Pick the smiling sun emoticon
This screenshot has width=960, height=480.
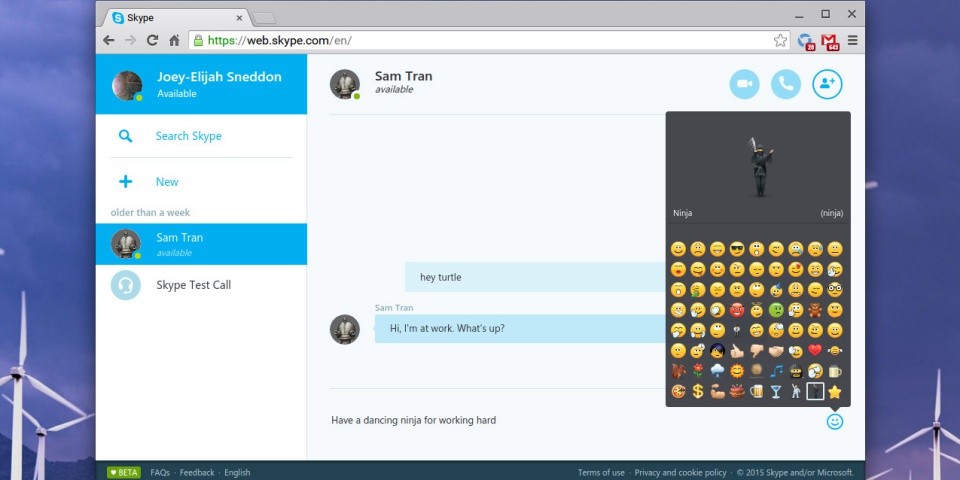[x=737, y=371]
